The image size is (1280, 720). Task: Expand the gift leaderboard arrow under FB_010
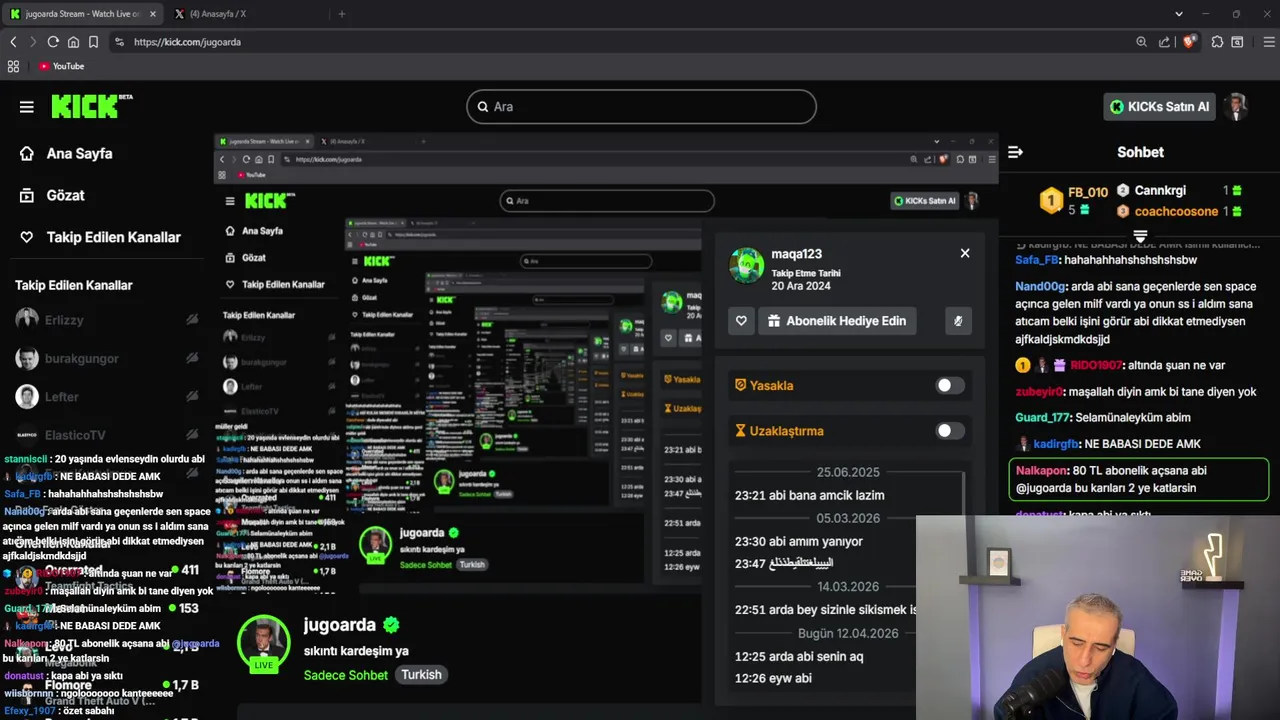(1140, 236)
